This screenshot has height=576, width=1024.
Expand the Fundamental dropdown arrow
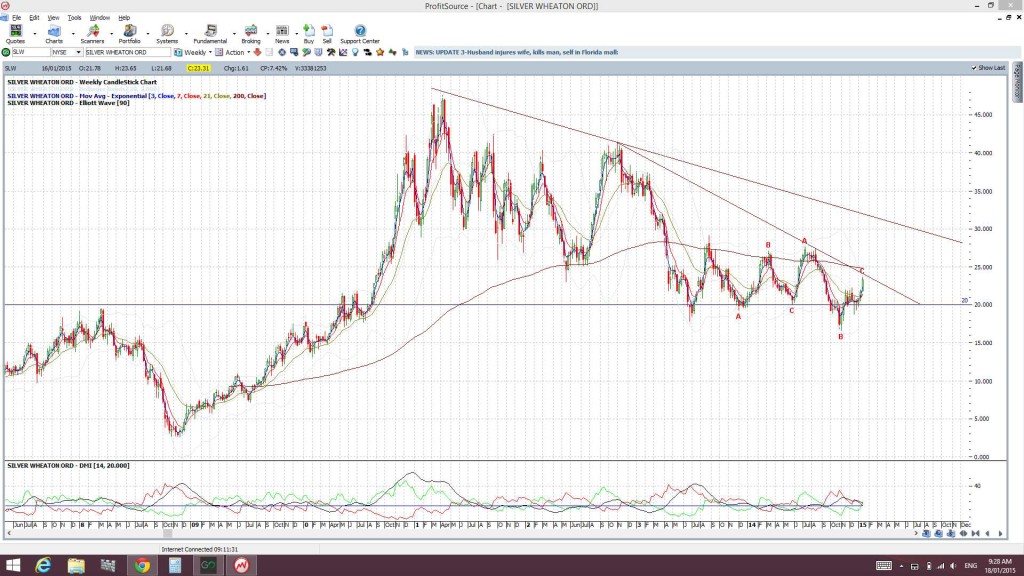point(234,34)
